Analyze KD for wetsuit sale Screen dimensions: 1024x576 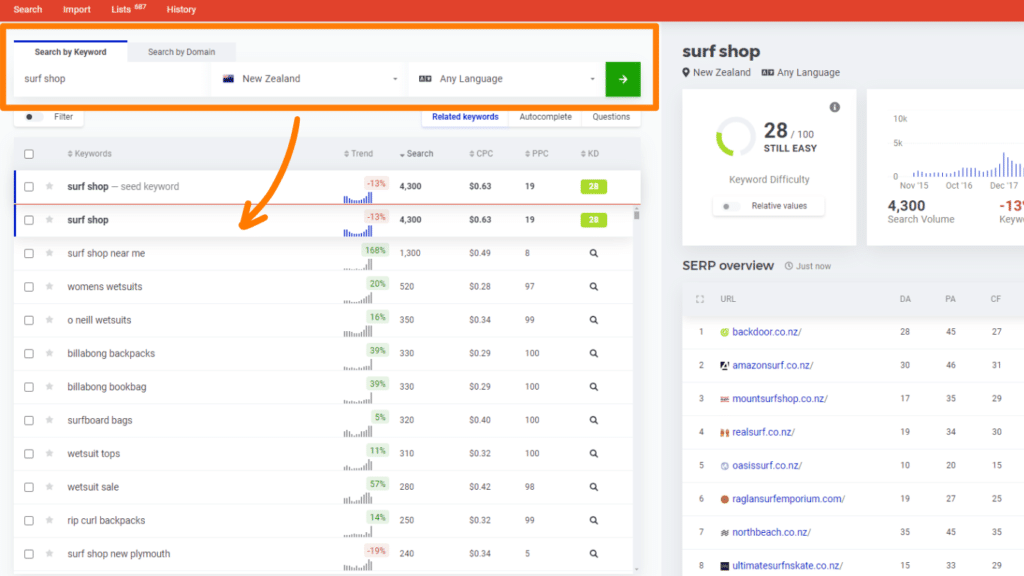[x=594, y=487]
